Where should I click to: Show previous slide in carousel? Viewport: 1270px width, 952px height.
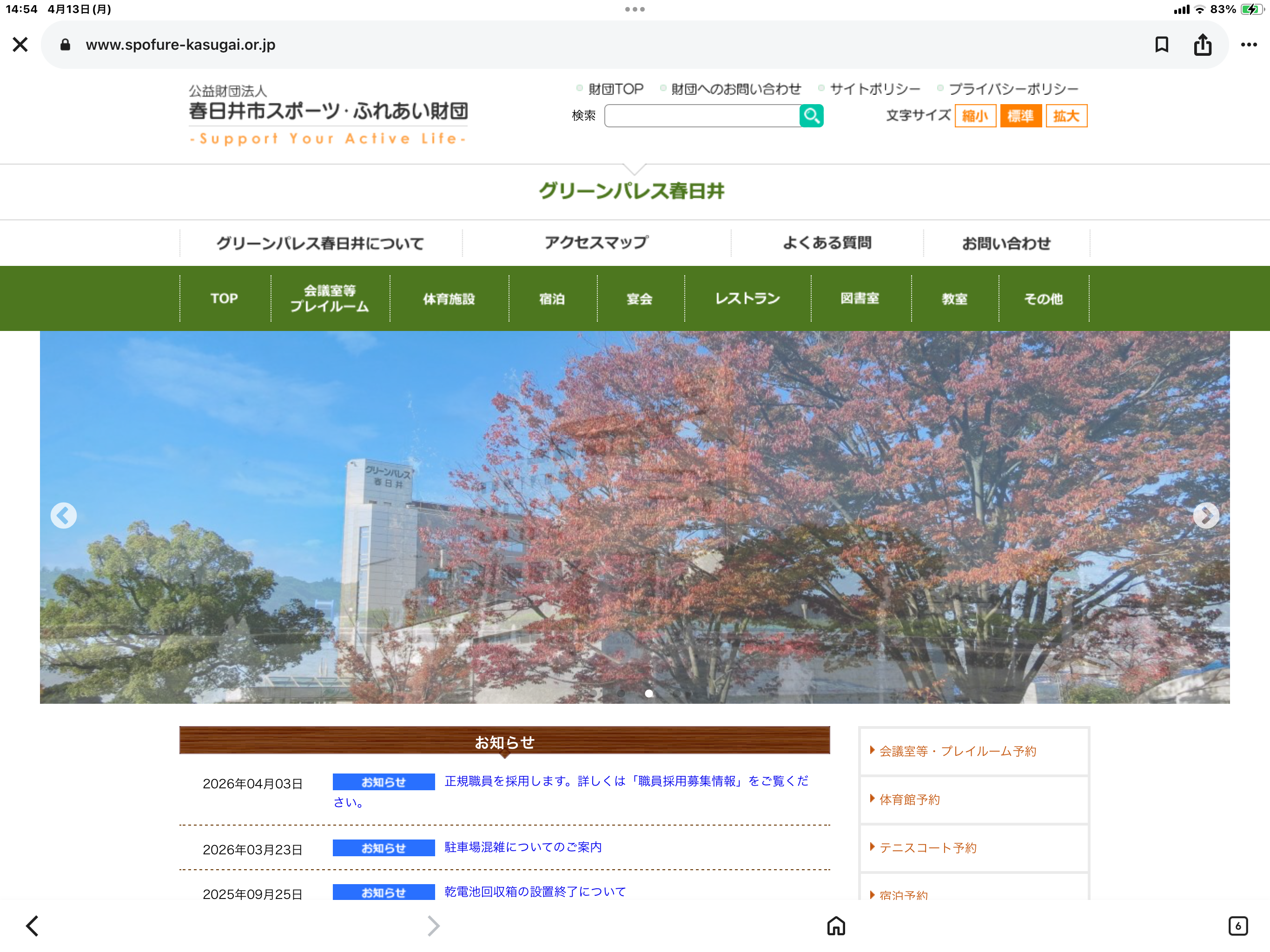point(64,516)
